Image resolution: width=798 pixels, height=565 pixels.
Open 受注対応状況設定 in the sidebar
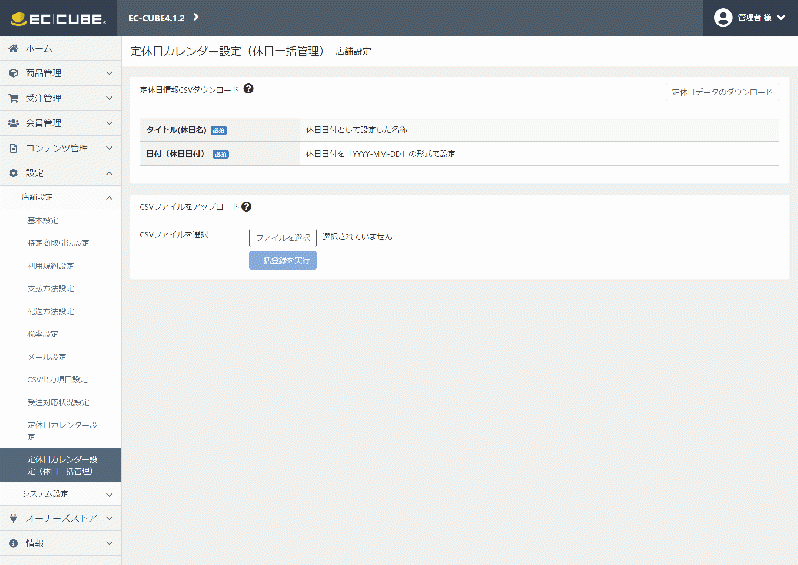58,403
